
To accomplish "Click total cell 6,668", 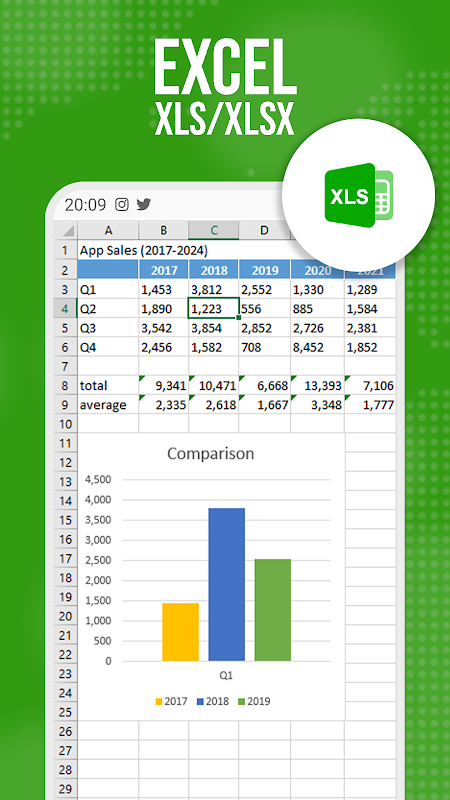I will 264,385.
